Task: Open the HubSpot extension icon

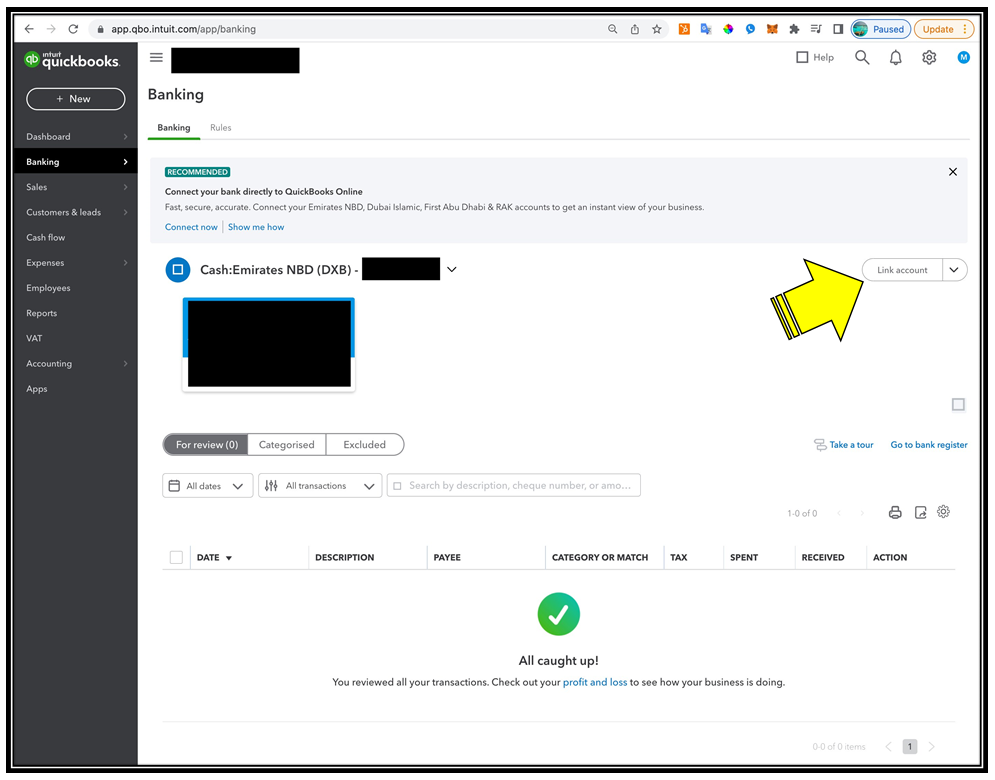Action: (684, 29)
